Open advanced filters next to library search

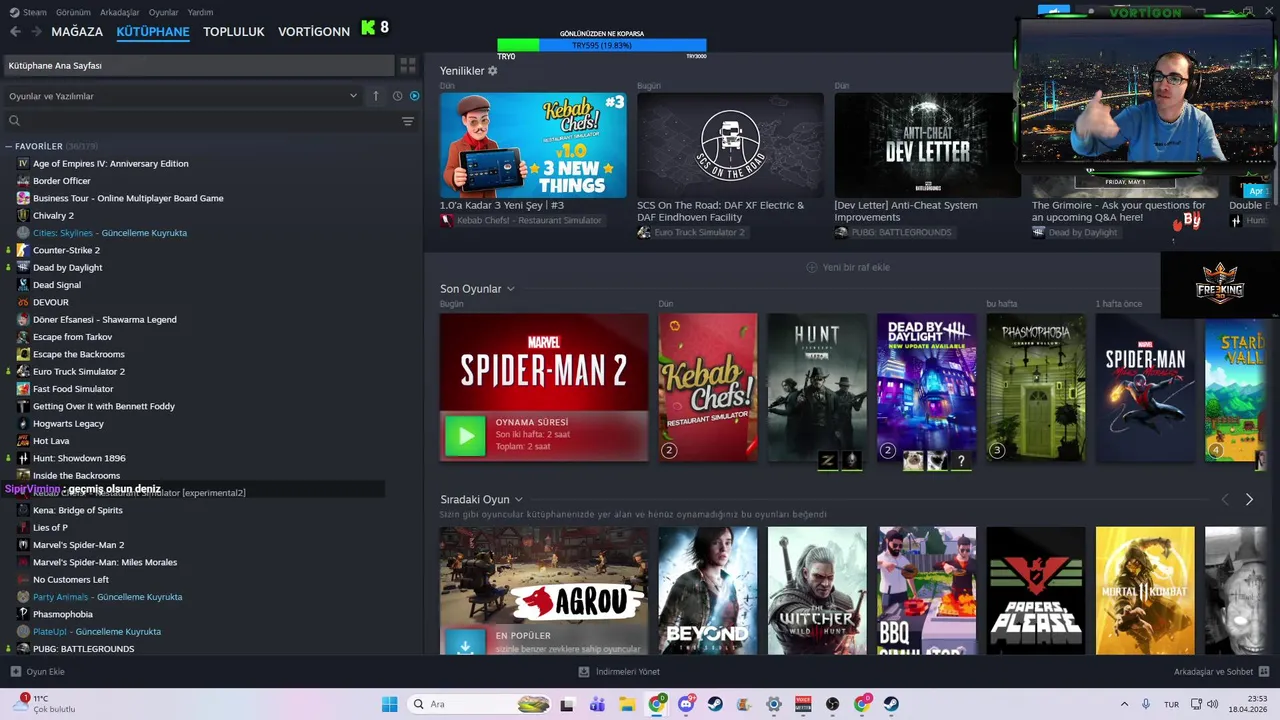tap(408, 121)
